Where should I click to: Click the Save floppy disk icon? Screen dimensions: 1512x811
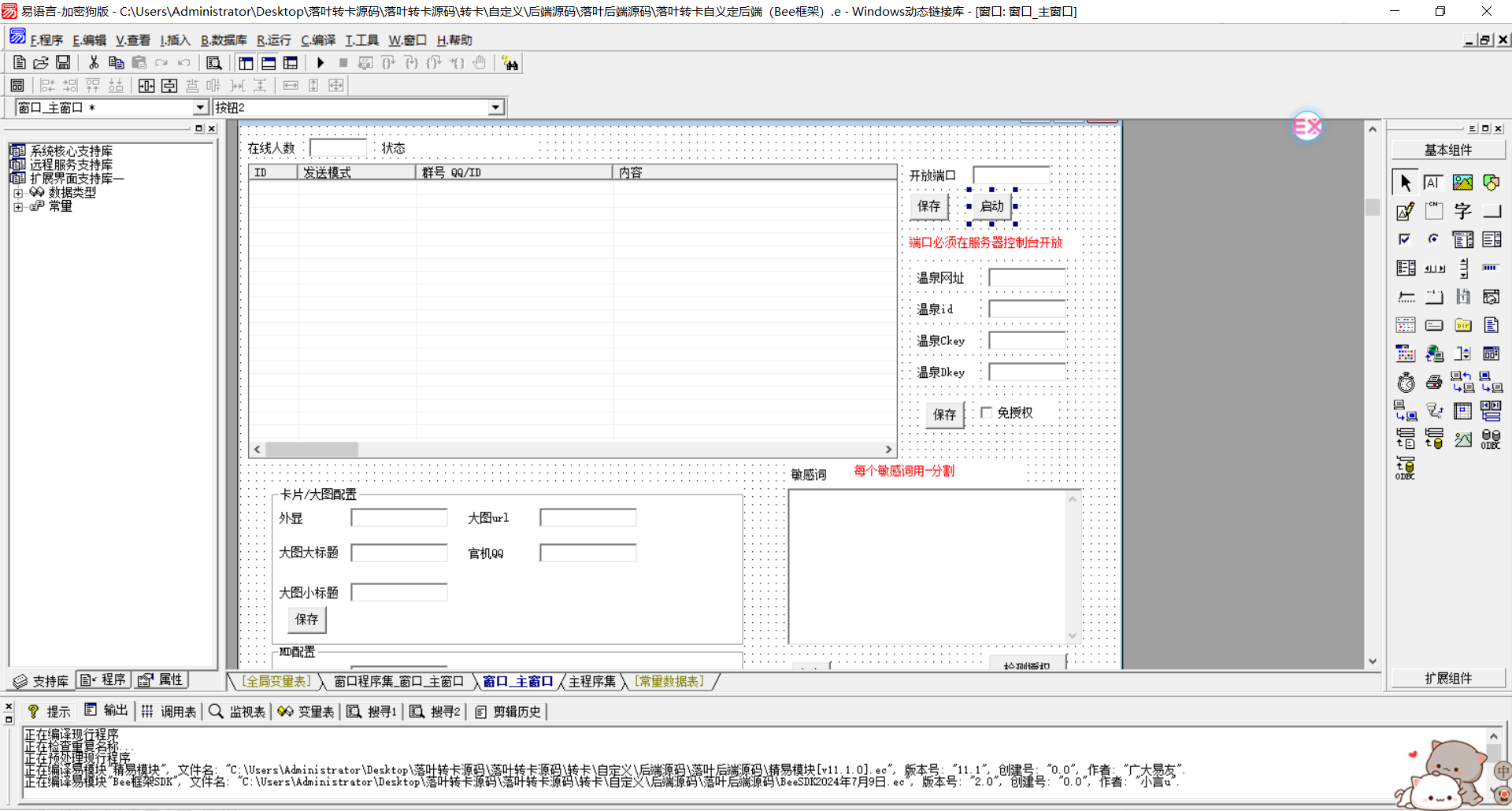pos(63,63)
